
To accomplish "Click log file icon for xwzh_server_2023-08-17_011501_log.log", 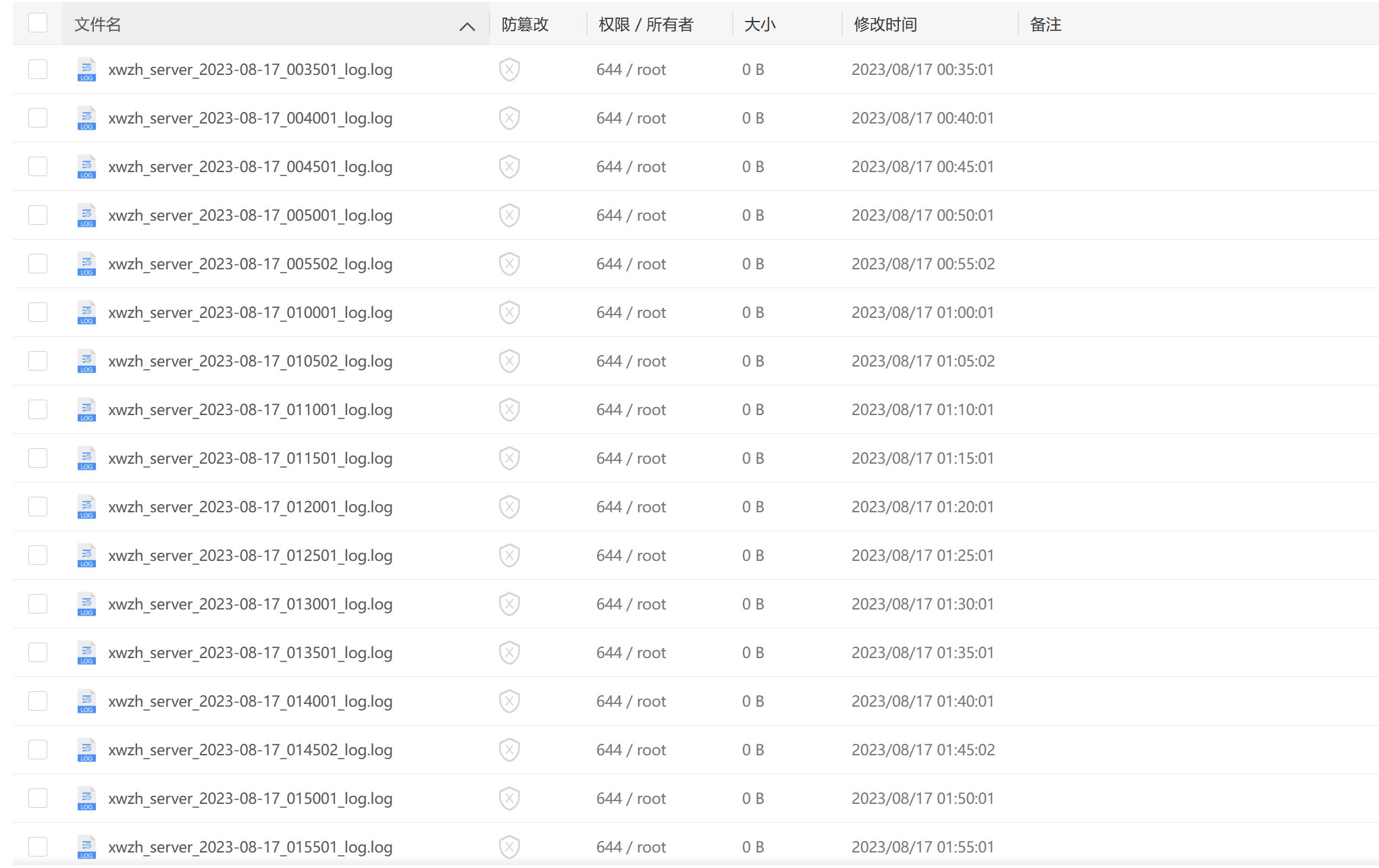I will coord(86,458).
